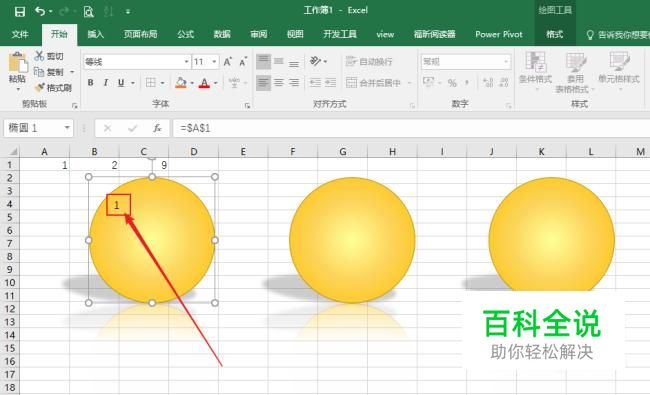This screenshot has width=650, height=395.
Task: Click the Borders icon in font group
Action: coord(151,82)
